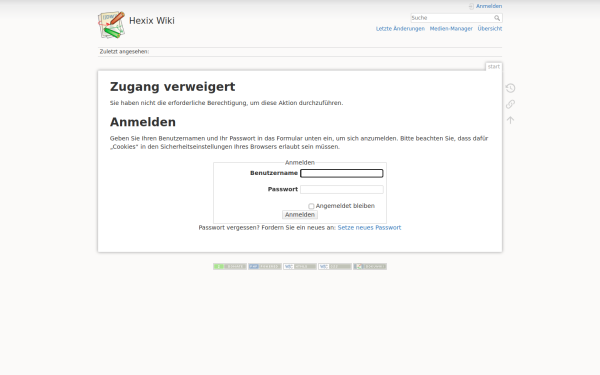
Task: Click the Passwort label
Action: click(283, 189)
